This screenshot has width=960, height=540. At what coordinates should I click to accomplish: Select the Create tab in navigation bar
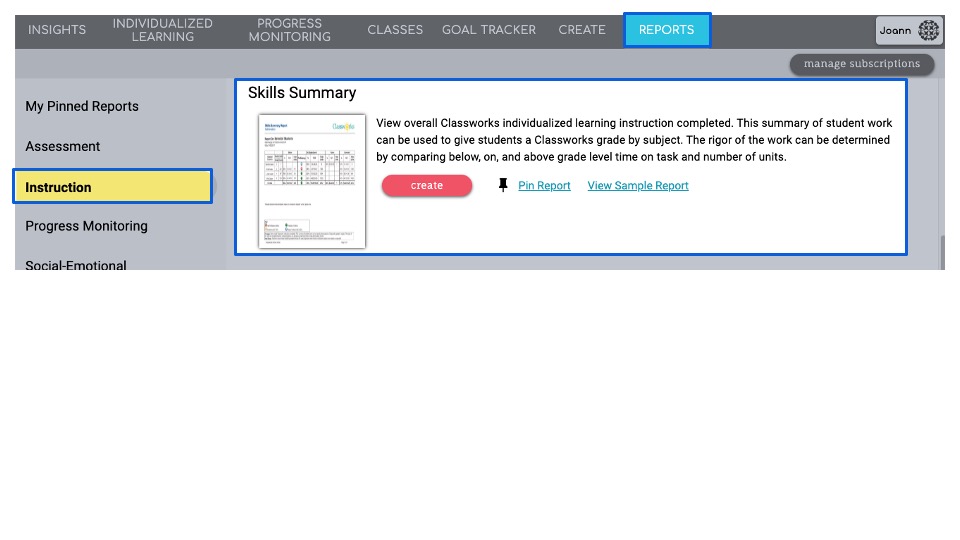(582, 30)
